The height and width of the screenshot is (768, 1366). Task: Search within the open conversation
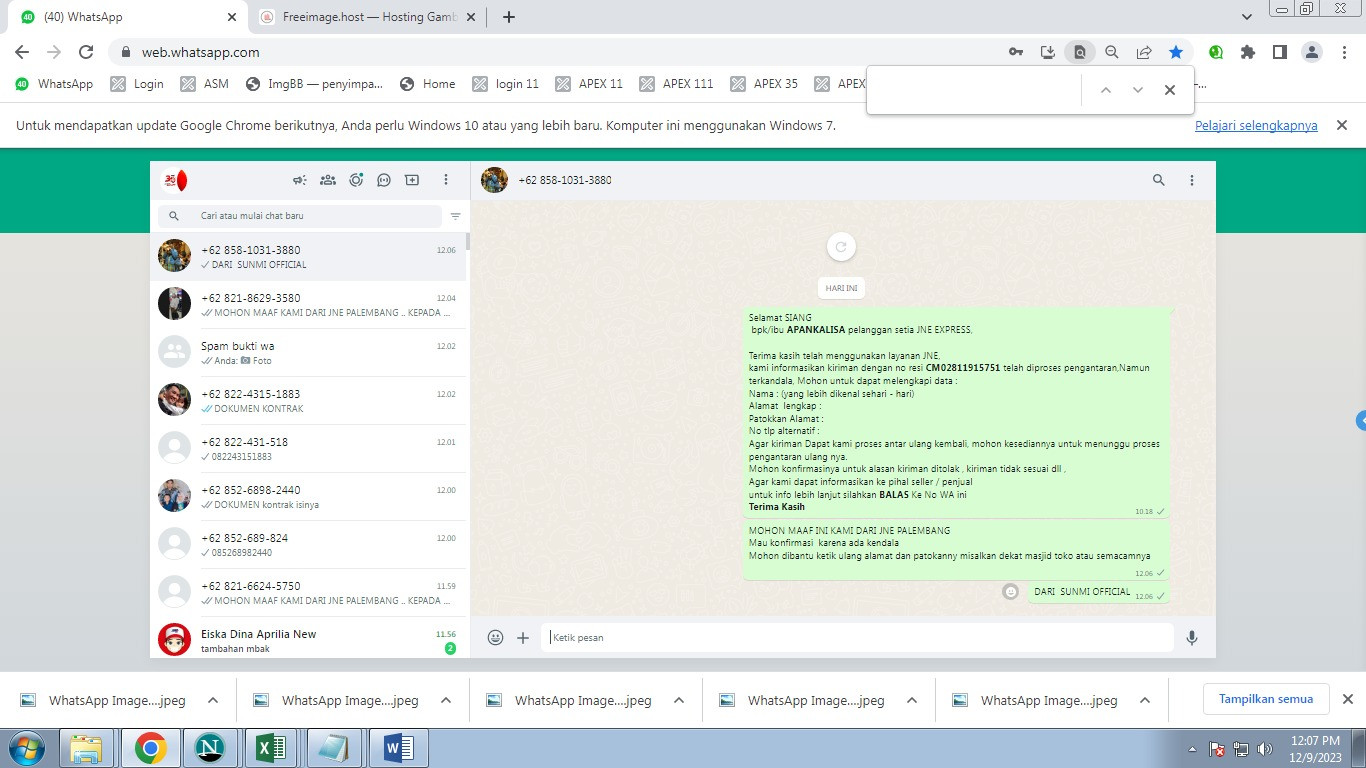click(x=1159, y=180)
